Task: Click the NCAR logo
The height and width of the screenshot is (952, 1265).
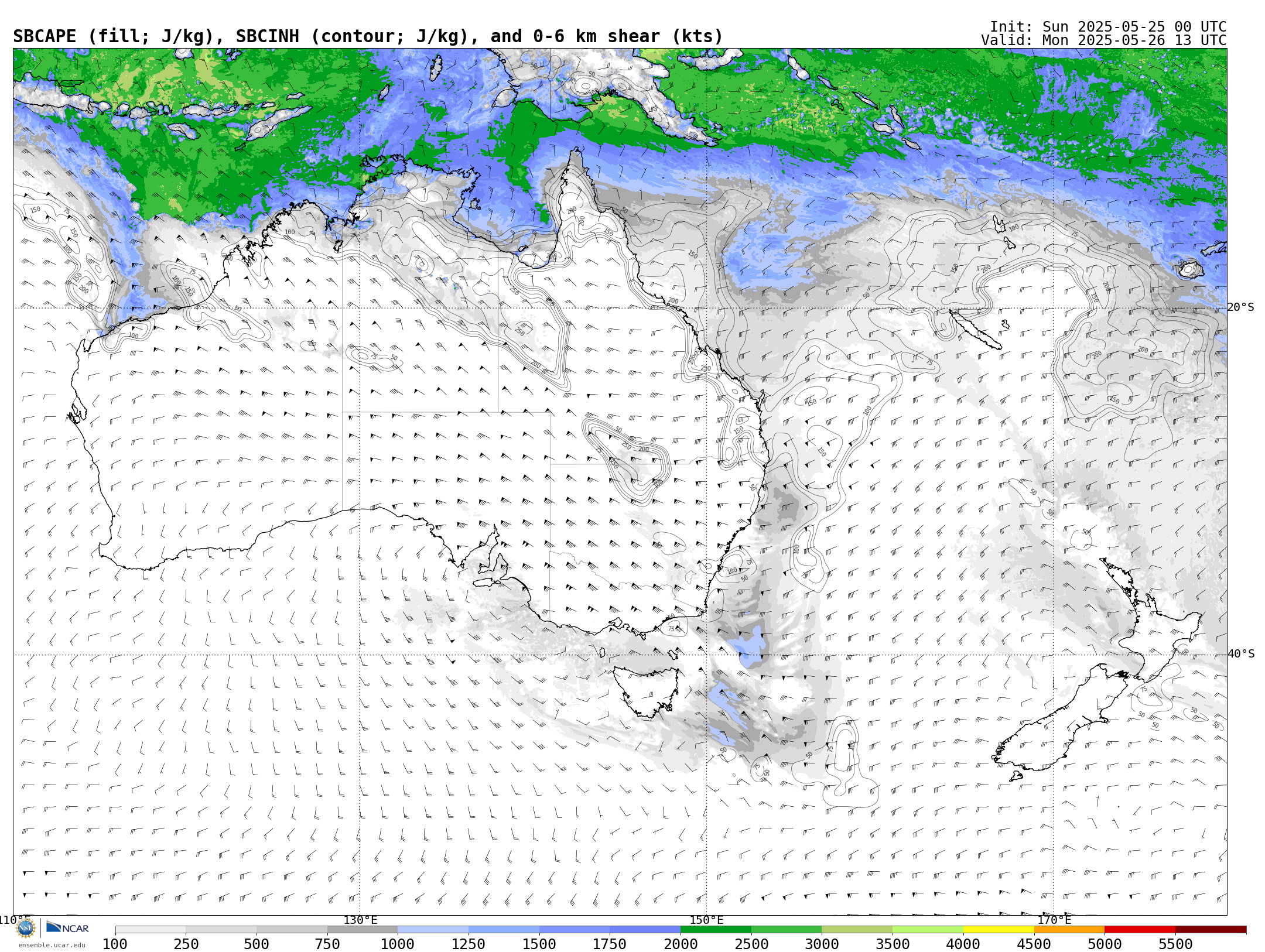Action: point(67,927)
